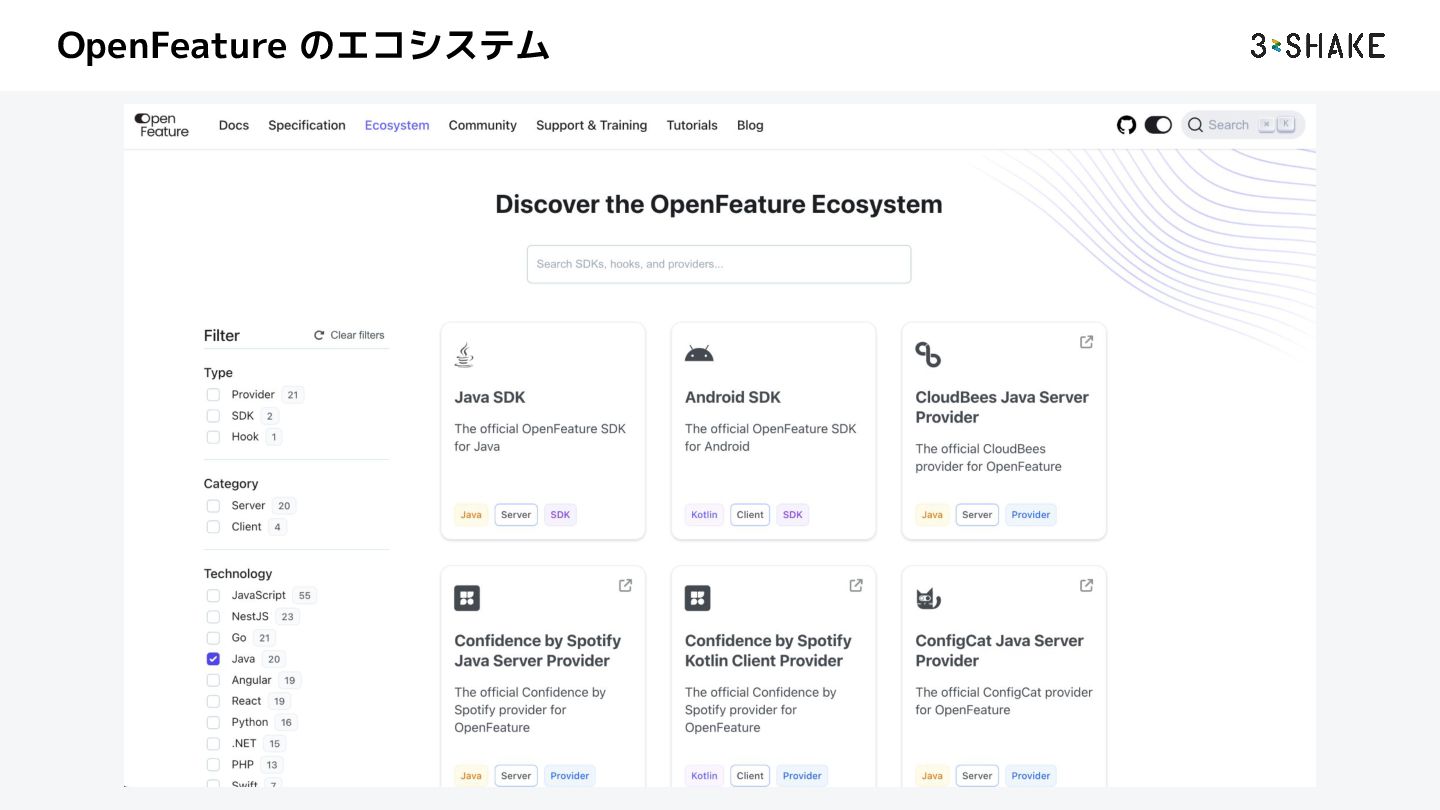Click "Discover the OpenFeature Ecosystem" heading
This screenshot has width=1440, height=810.
[719, 204]
